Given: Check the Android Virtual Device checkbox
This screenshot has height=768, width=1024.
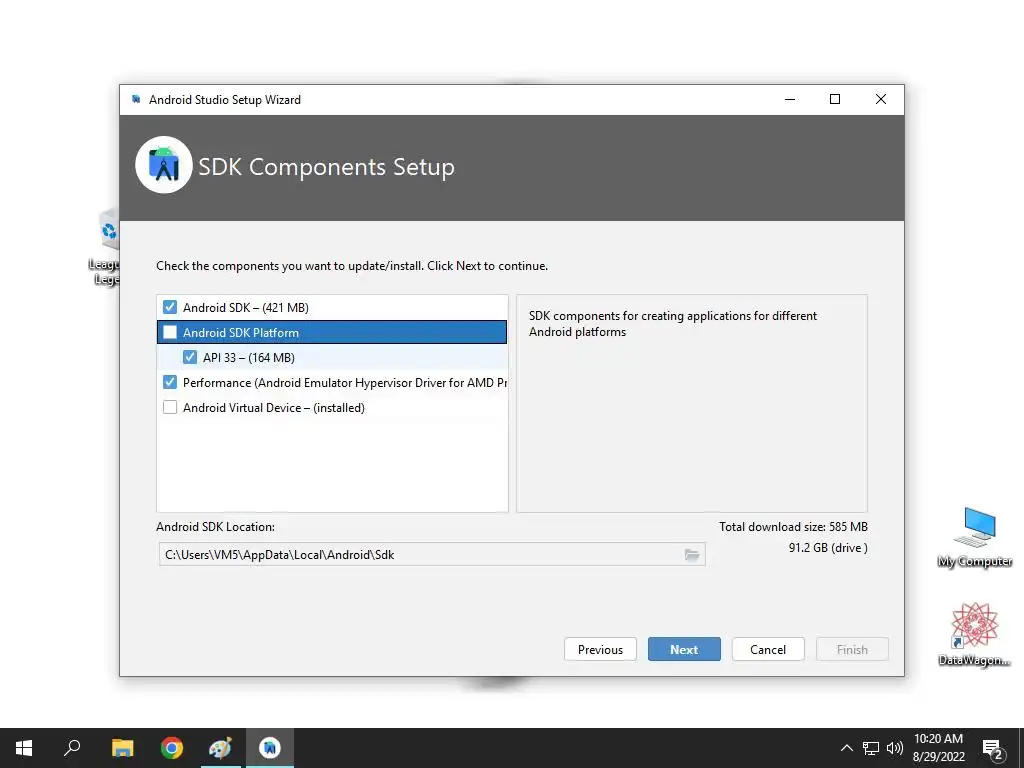Looking at the screenshot, I should 170,408.
